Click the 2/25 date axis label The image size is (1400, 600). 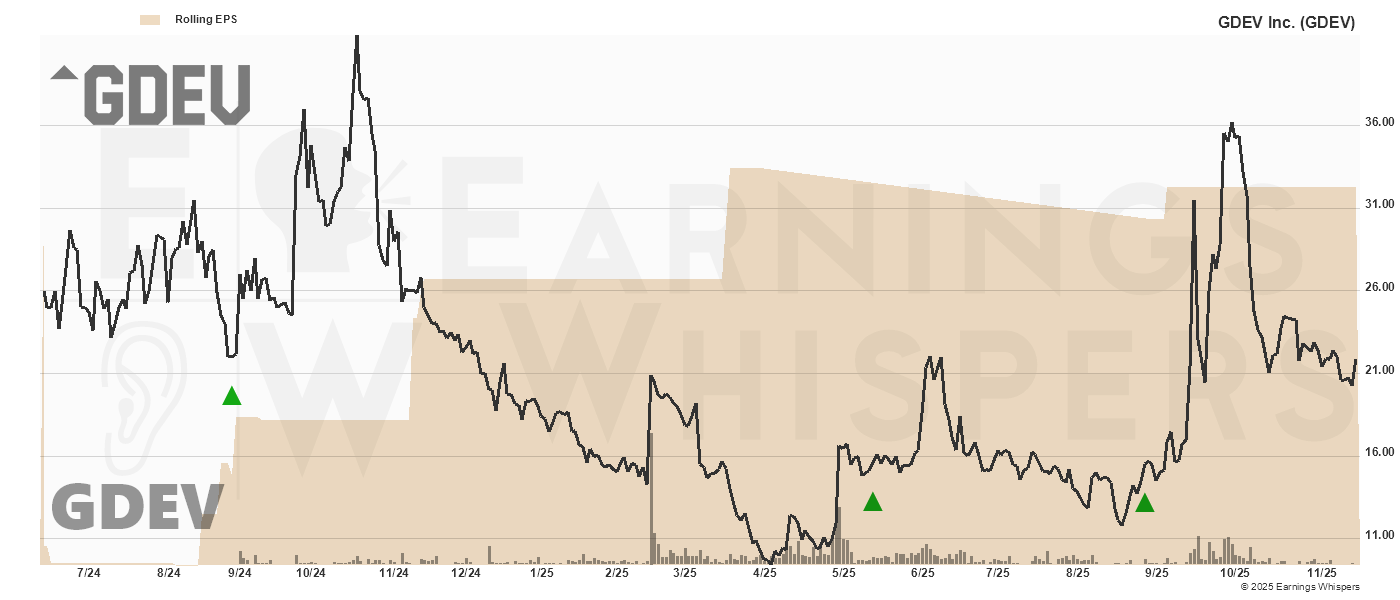617,573
